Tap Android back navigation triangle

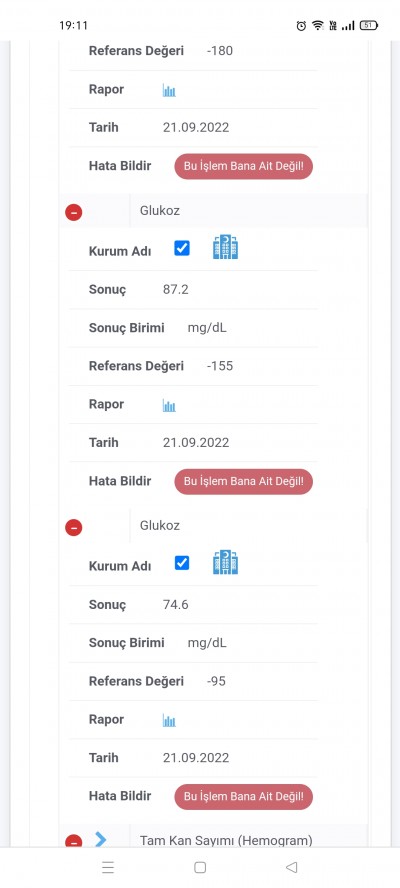pos(291,867)
